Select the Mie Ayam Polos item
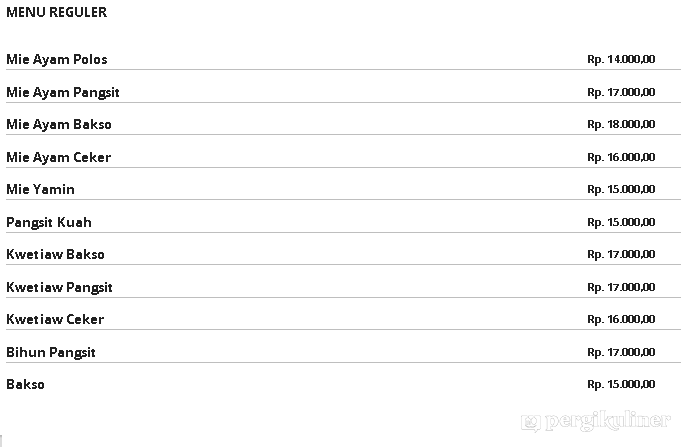681x447 pixels. (57, 60)
